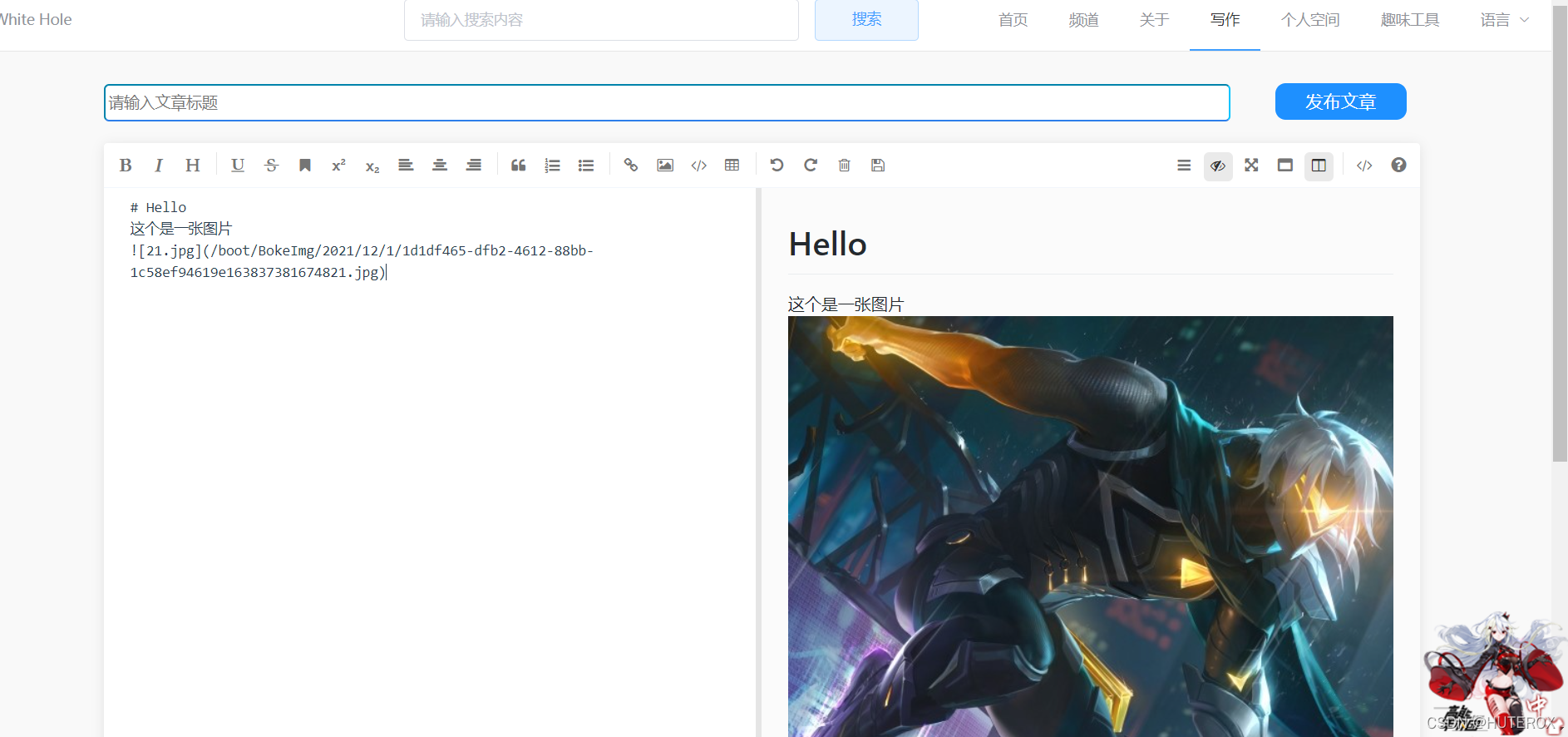This screenshot has width=1568, height=737.
Task: Click the markdown line '# Hello'
Action: 158,207
